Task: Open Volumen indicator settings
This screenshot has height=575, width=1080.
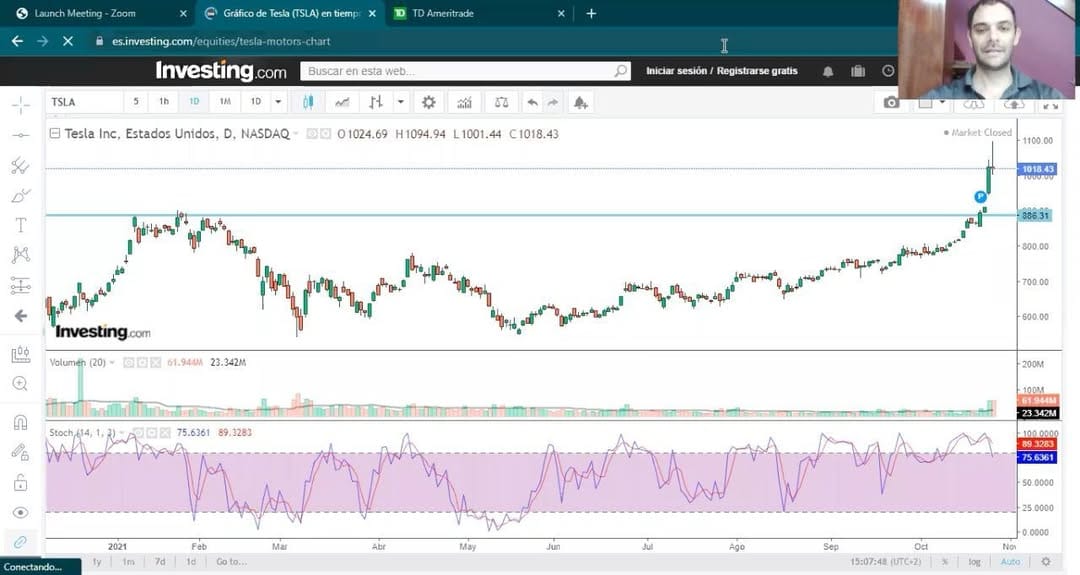Action: [142, 362]
